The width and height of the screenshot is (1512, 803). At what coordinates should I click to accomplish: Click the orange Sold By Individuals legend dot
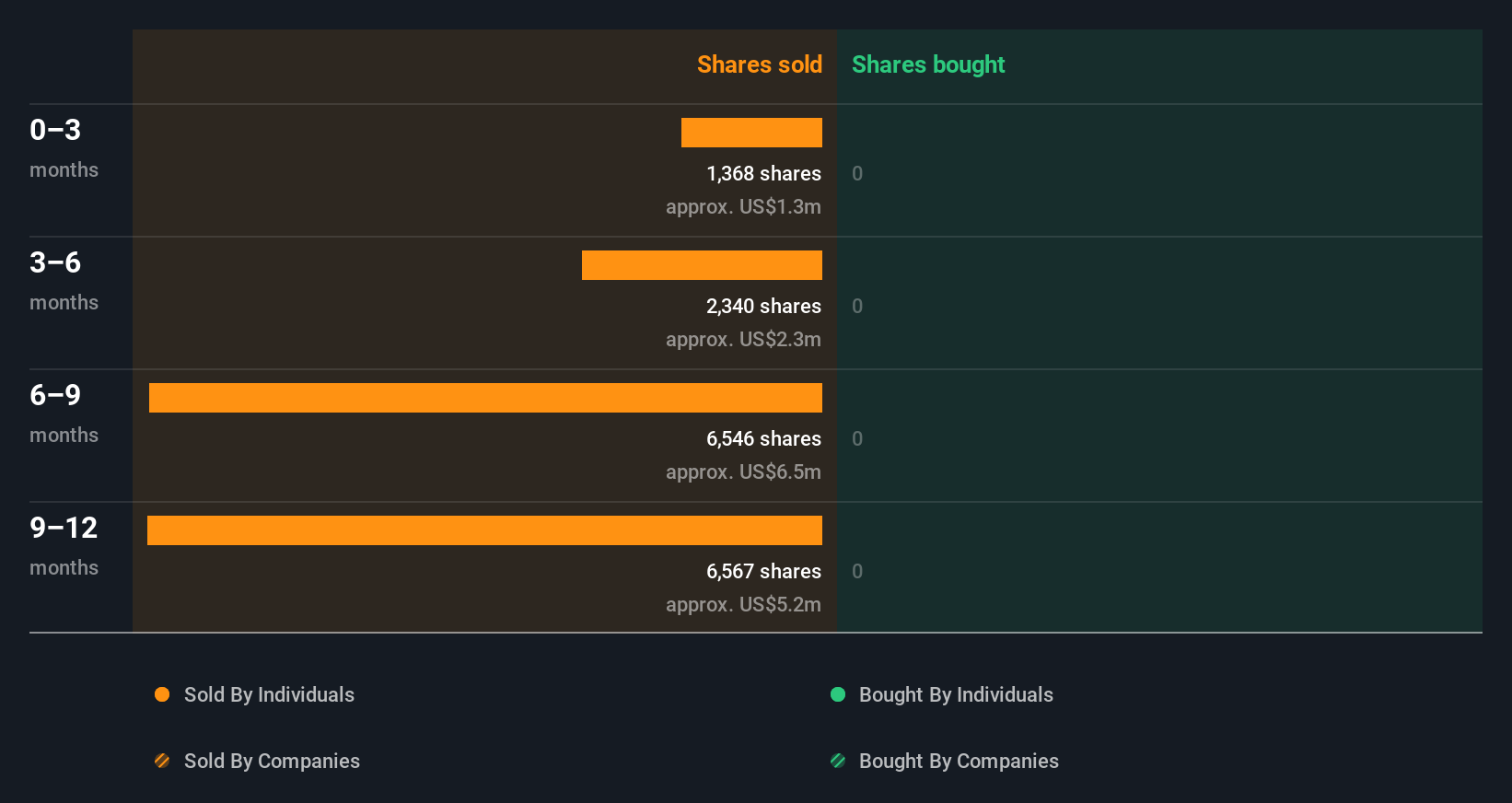(x=162, y=694)
